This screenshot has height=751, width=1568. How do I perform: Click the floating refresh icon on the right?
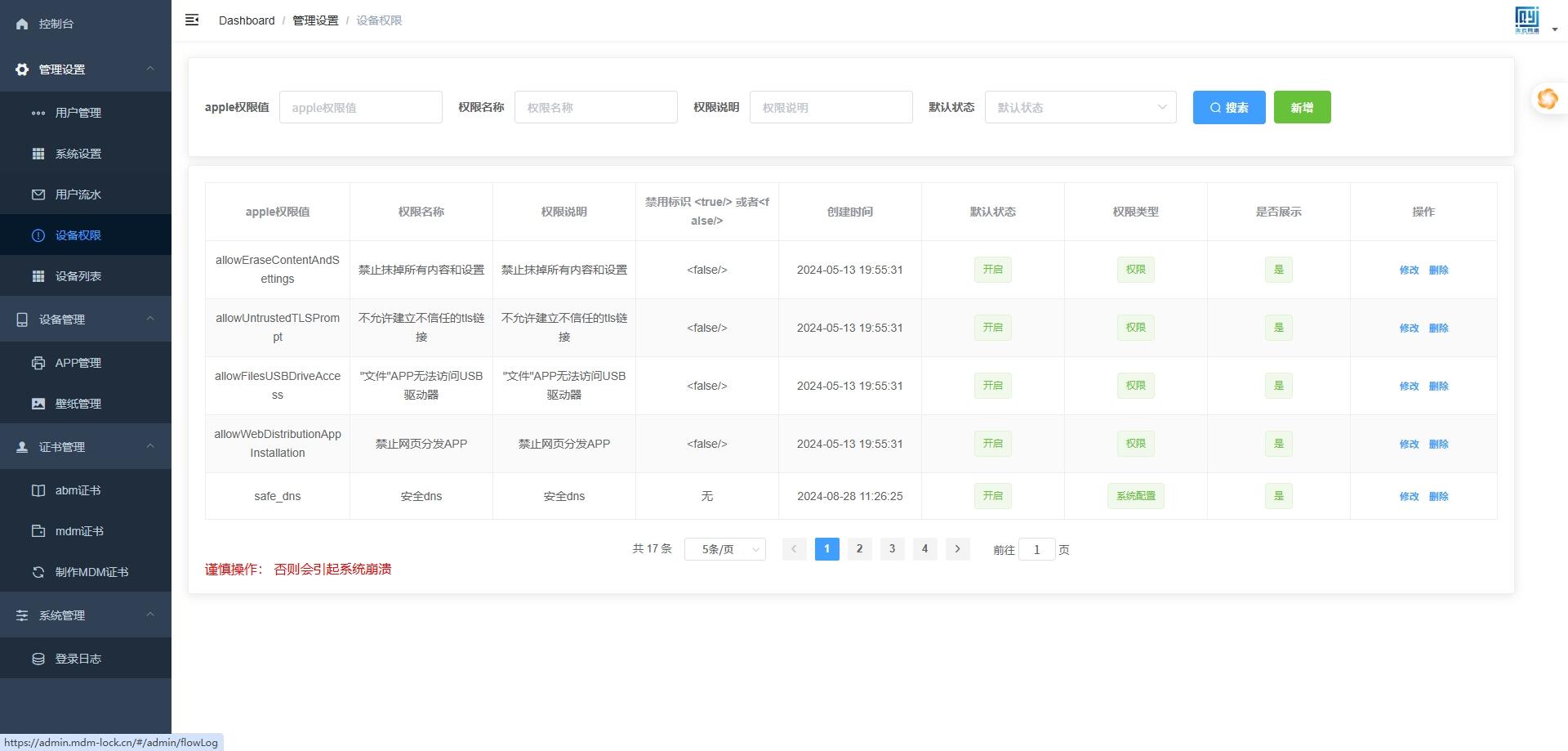click(1548, 99)
